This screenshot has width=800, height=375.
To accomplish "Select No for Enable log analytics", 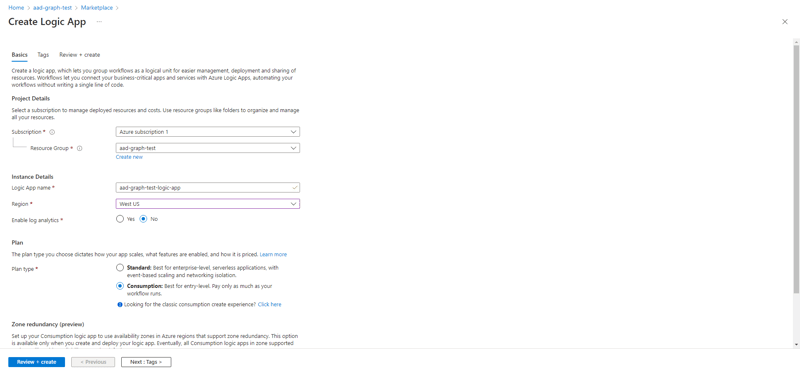I will tap(143, 219).
